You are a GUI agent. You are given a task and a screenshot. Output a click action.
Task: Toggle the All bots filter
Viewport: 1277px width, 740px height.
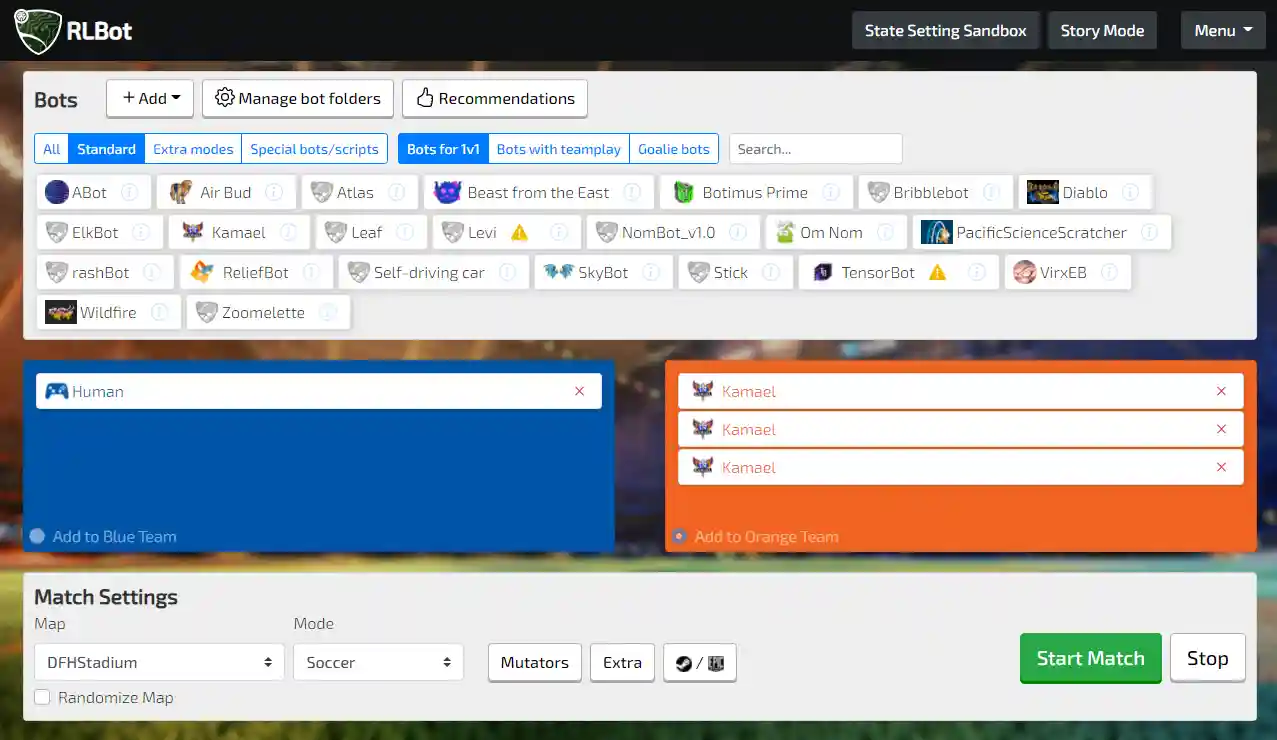(52, 149)
